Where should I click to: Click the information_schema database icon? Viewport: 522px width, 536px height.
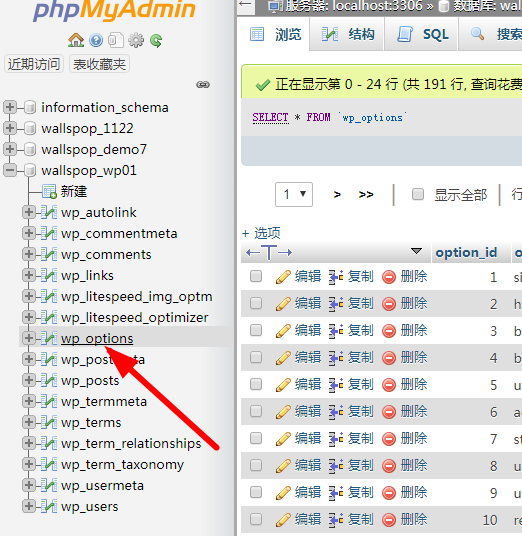30,107
